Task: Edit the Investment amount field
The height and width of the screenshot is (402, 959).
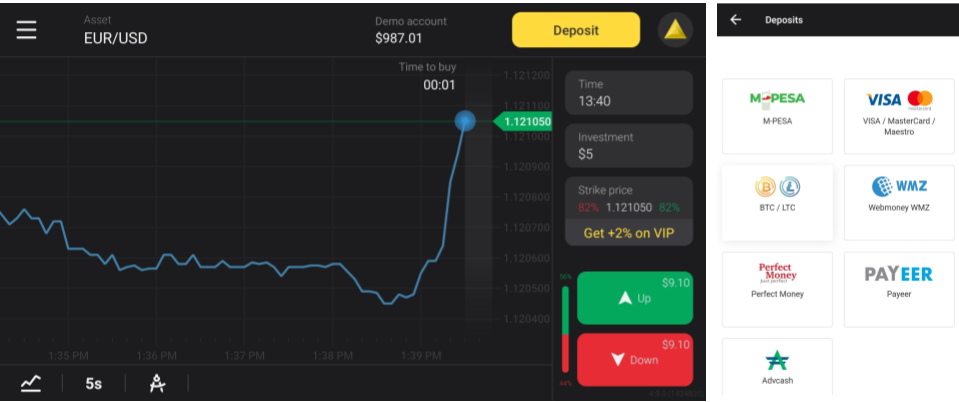Action: (629, 146)
